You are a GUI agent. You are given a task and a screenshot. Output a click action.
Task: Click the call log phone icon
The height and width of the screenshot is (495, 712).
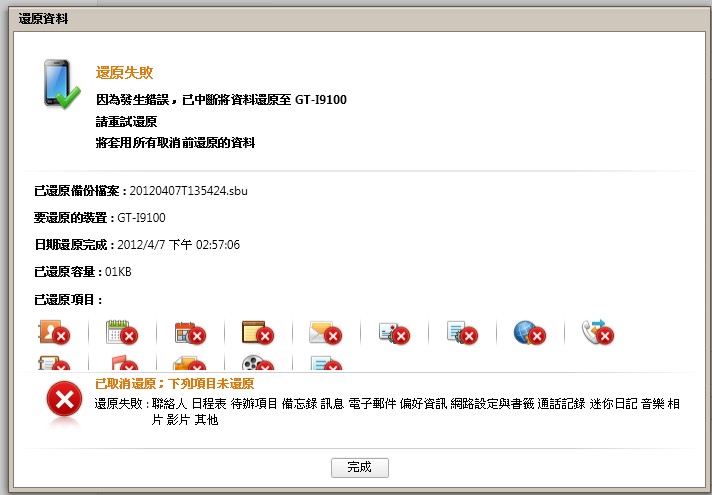598,332
